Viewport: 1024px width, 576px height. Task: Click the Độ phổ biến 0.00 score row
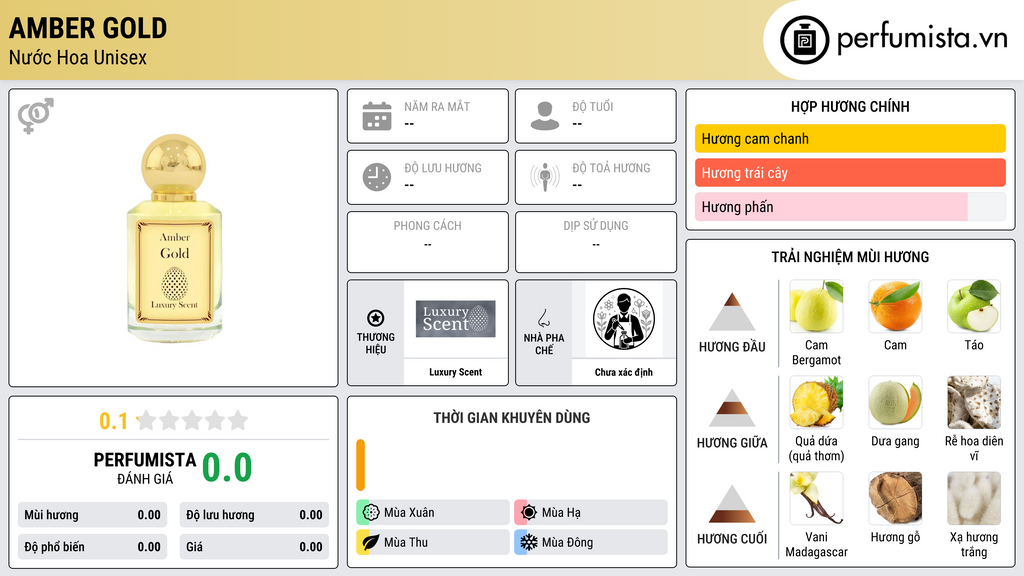pos(92,547)
